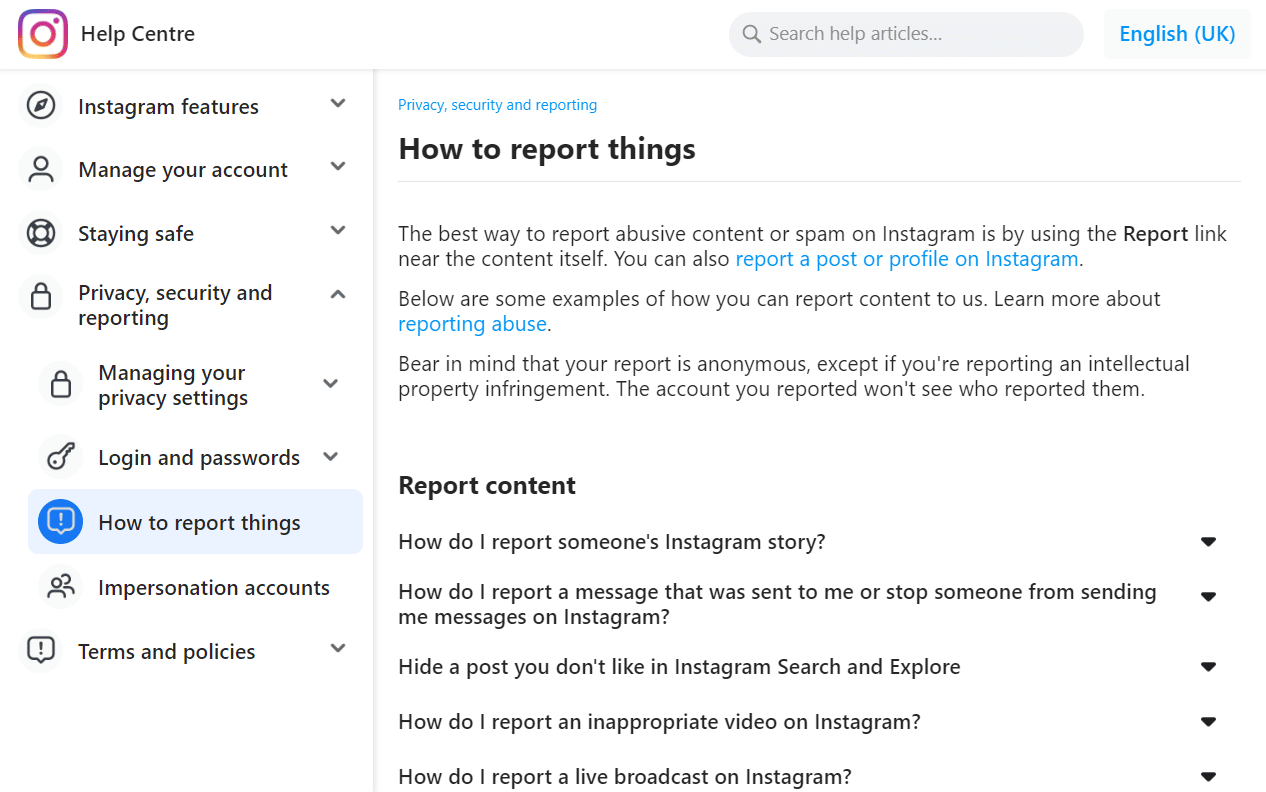Expand the Instagram features section chevron

pyautogui.click(x=338, y=103)
